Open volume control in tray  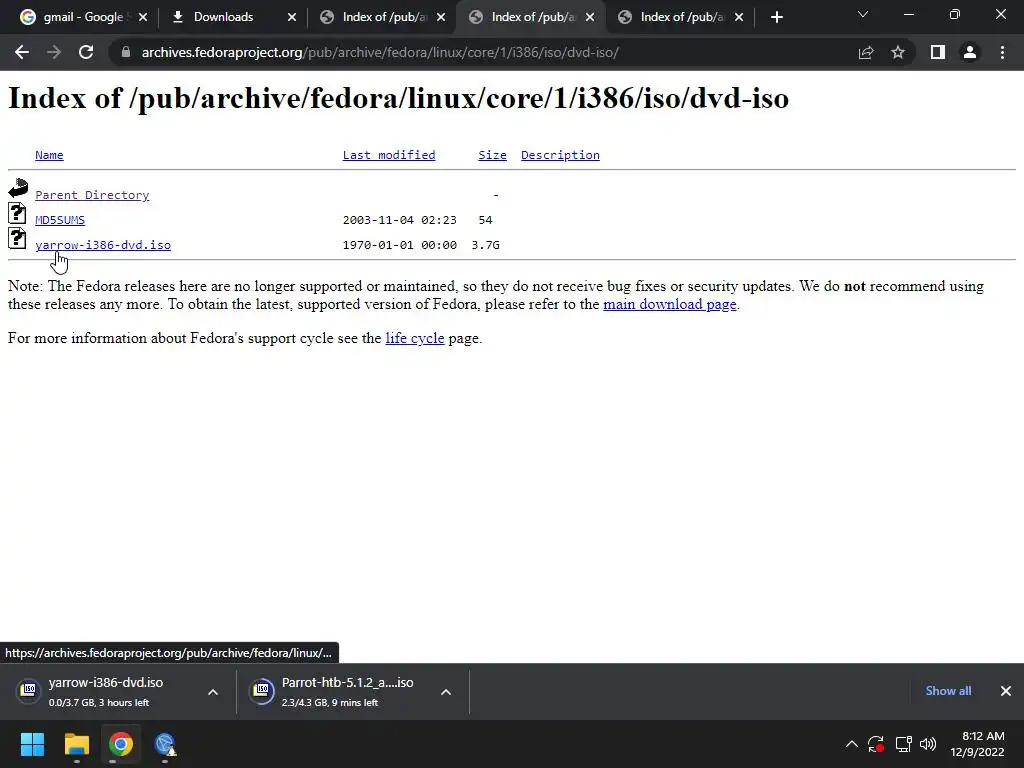pos(927,744)
